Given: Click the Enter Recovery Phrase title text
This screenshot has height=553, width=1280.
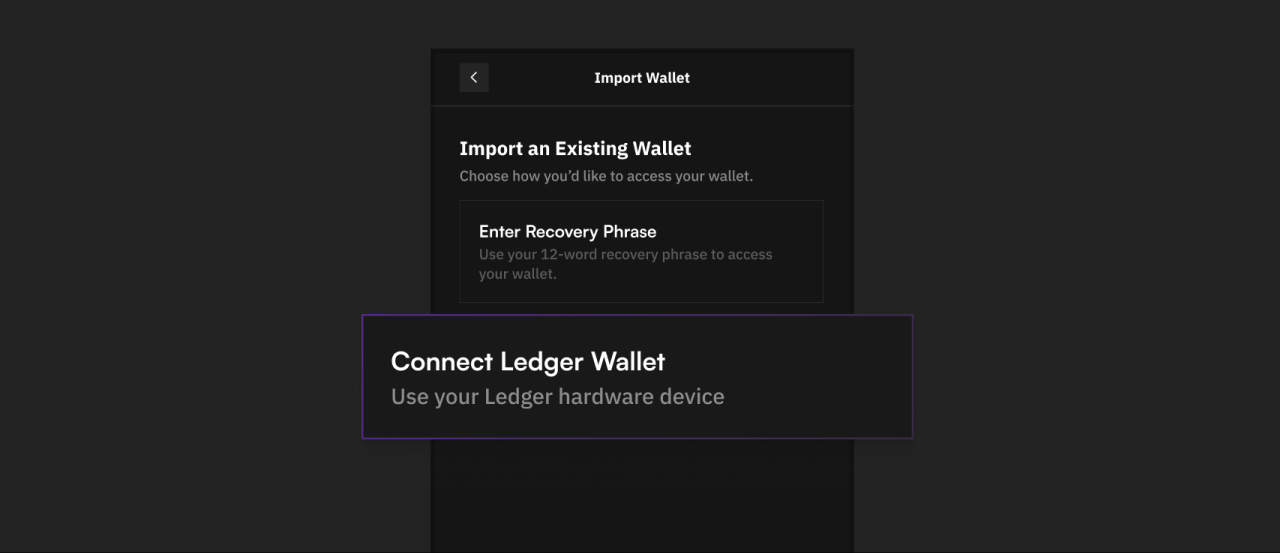Looking at the screenshot, I should point(568,231).
